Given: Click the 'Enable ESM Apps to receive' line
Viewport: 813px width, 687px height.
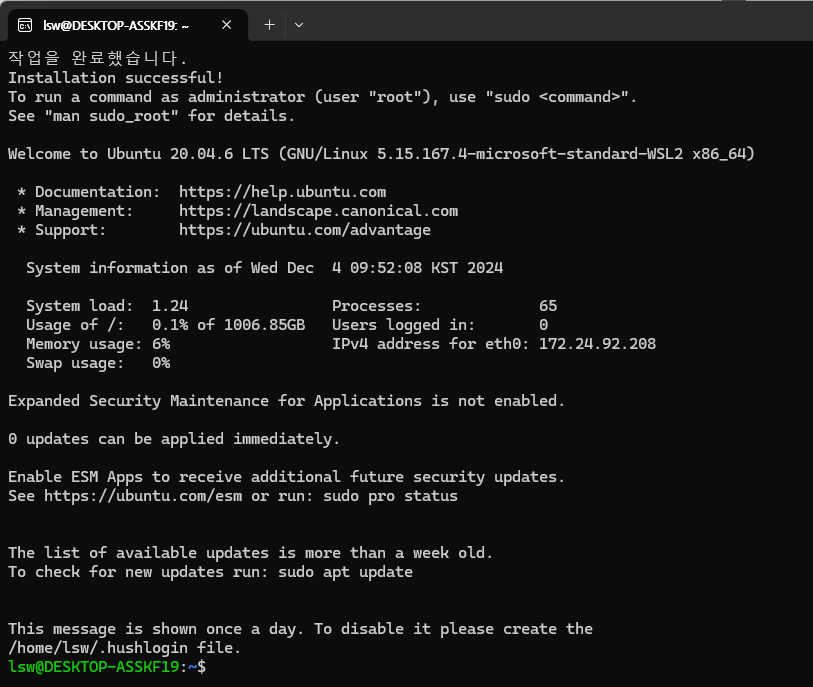Looking at the screenshot, I should click(x=286, y=477).
